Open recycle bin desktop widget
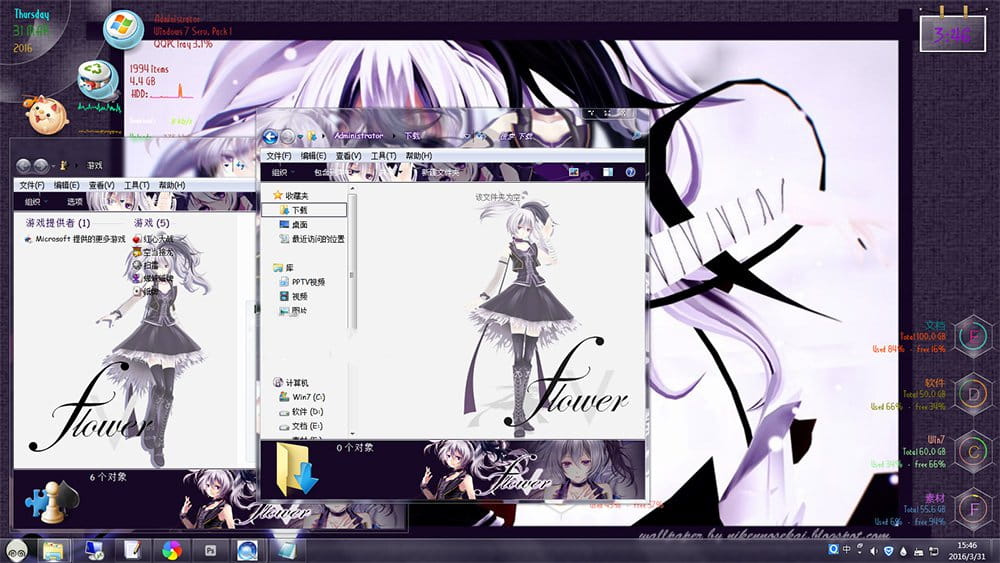Viewport: 1000px width, 563px height. 97,80
